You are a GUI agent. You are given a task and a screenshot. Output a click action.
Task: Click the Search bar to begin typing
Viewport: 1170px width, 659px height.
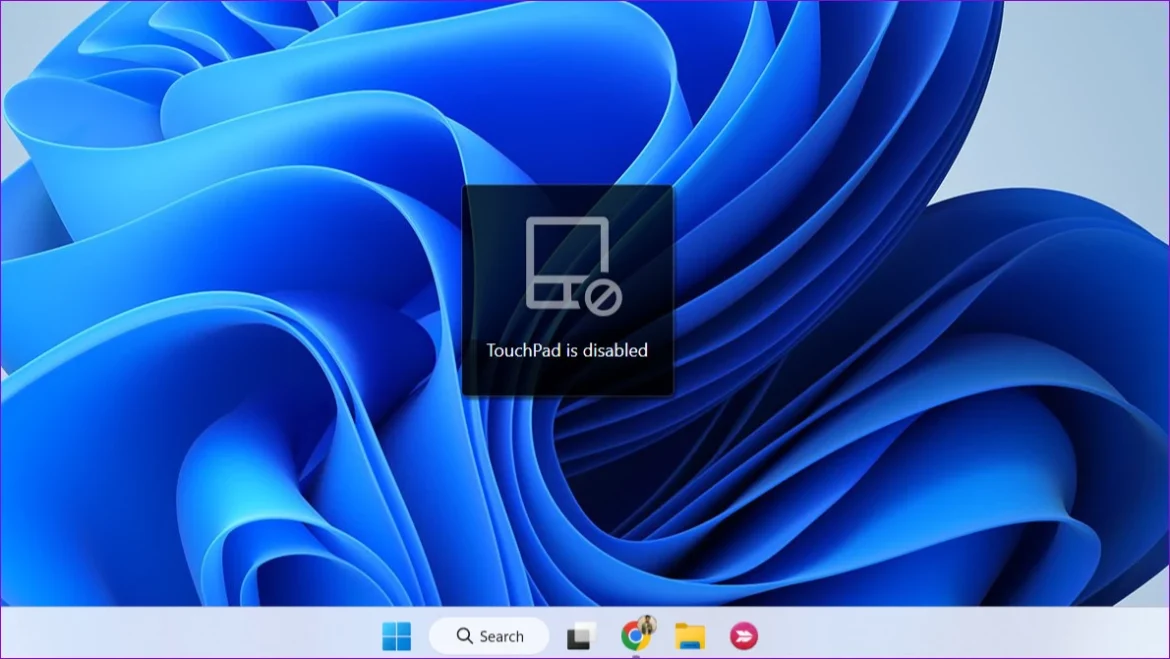pyautogui.click(x=490, y=636)
